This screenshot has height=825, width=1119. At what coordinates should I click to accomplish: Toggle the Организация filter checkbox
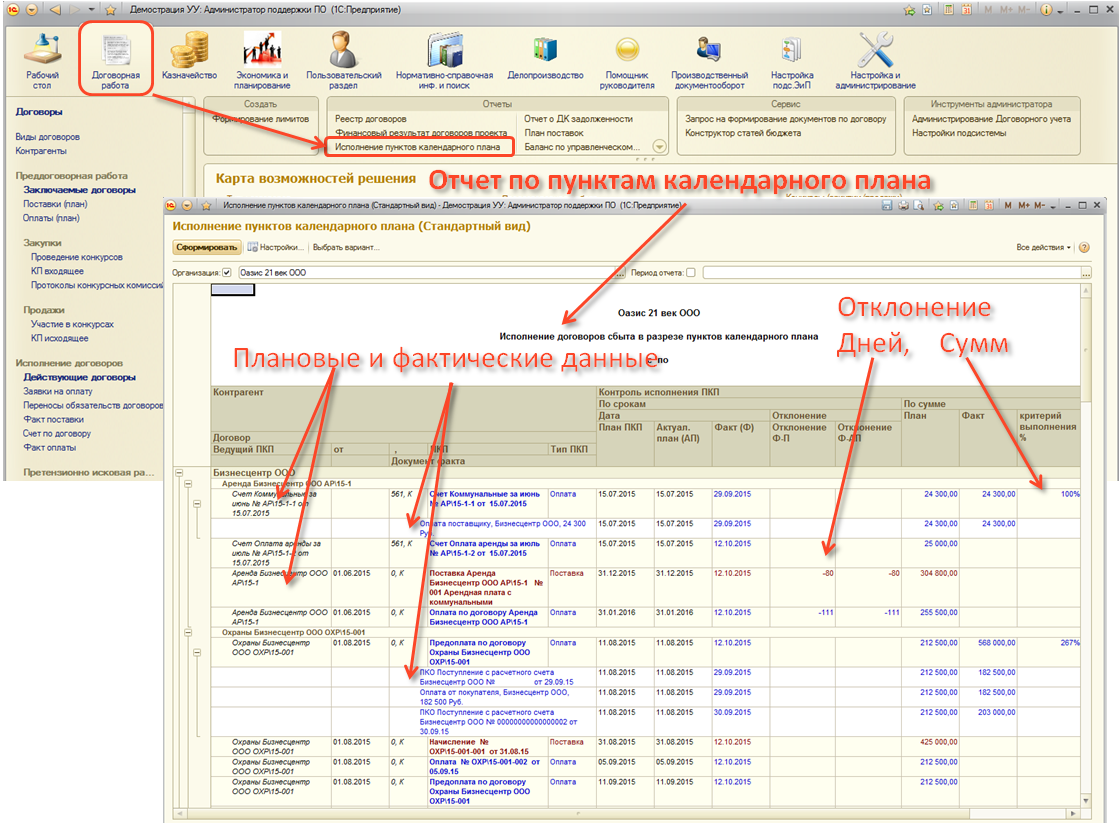(x=227, y=272)
